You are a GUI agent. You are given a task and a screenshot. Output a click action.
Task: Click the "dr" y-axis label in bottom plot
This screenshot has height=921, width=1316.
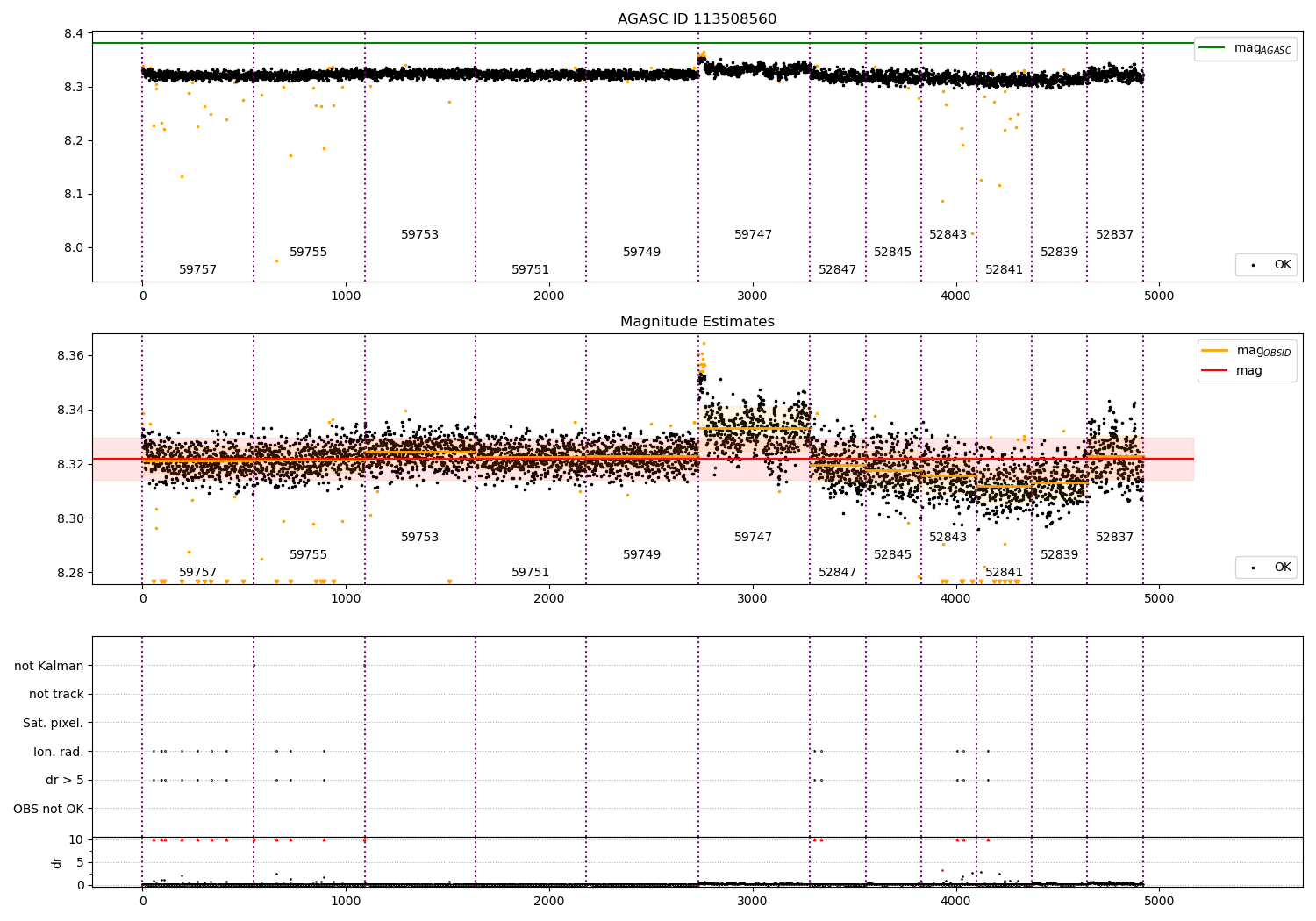click(57, 862)
